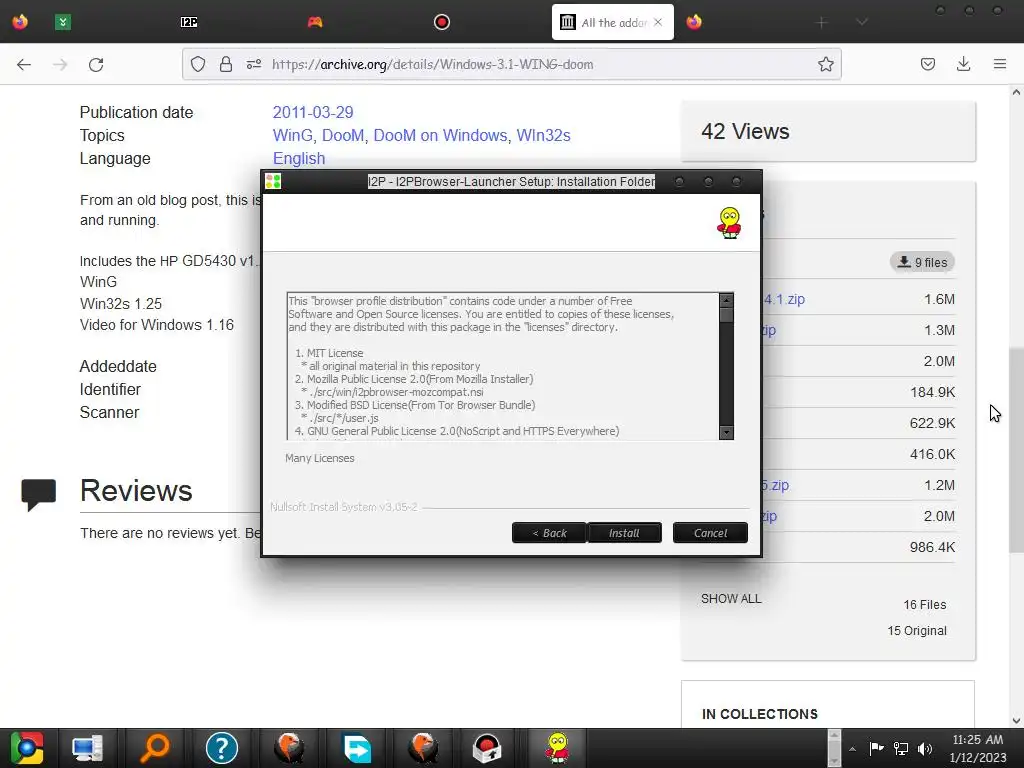Click the '9 files' download button

pos(922,262)
